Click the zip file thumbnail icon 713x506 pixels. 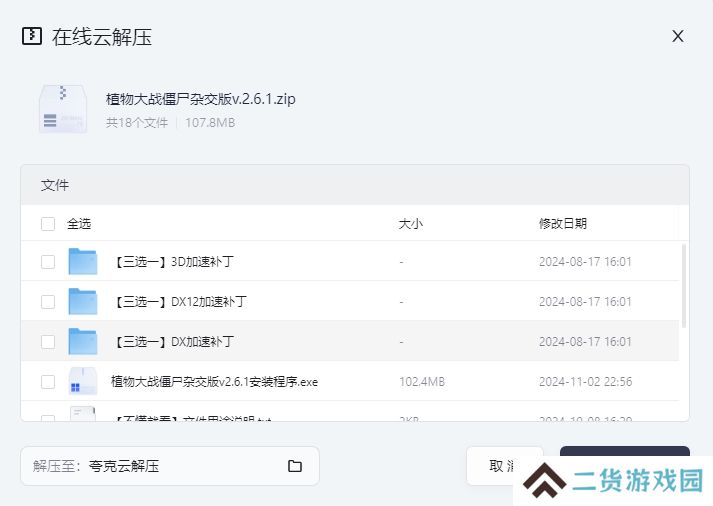click(x=63, y=109)
